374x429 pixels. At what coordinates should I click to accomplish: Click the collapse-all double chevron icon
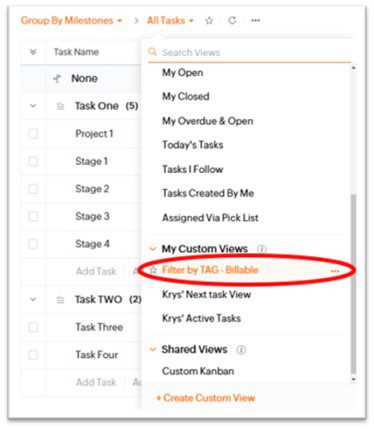33,52
